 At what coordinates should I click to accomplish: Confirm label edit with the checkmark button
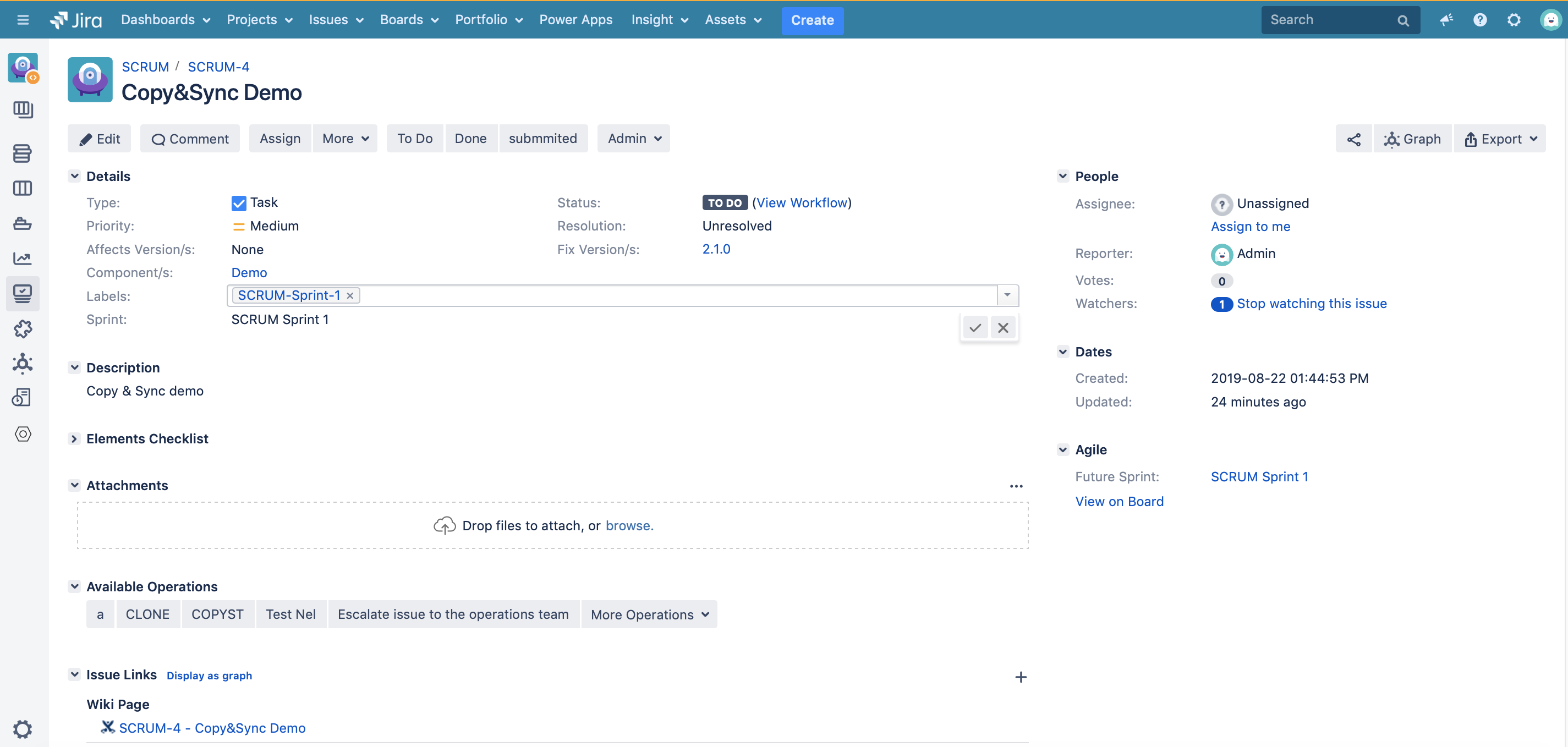975,327
